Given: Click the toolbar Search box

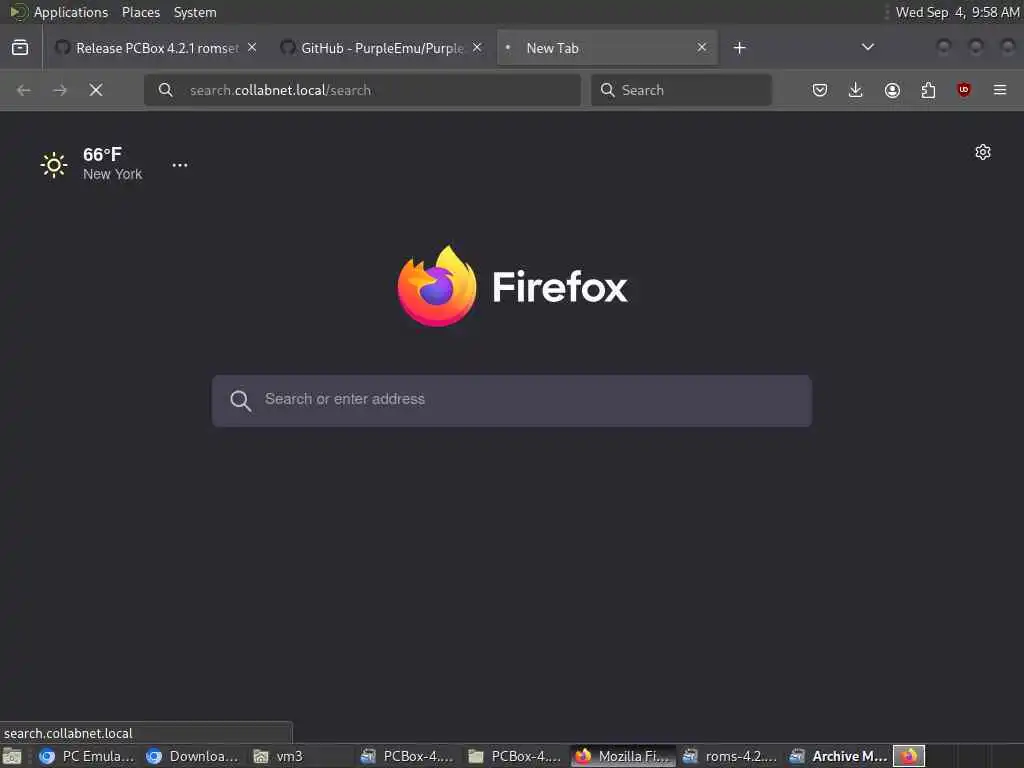Looking at the screenshot, I should coord(681,90).
